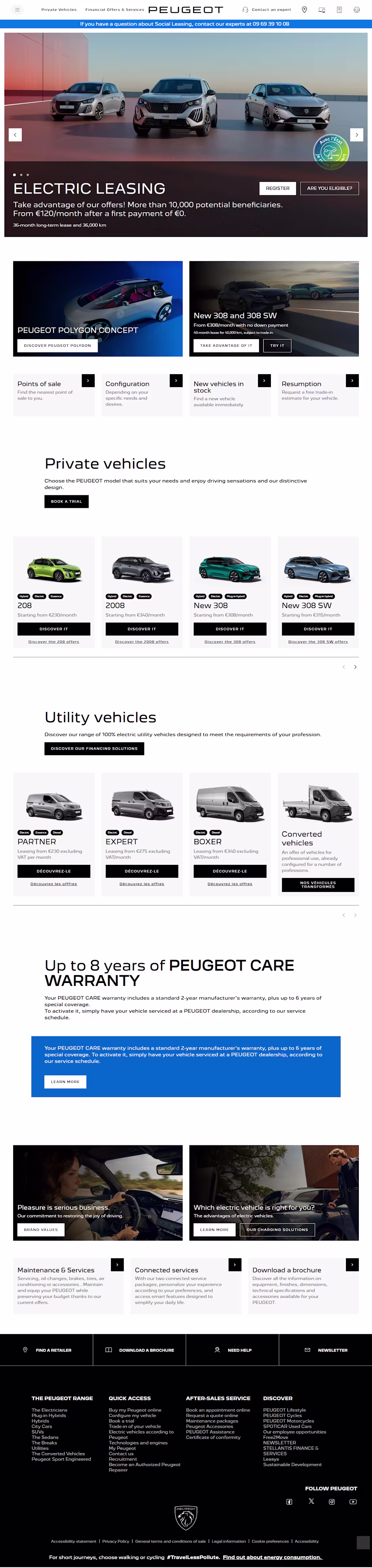Click the Instagram icon in footer
The height and width of the screenshot is (1568, 372).
point(332,1502)
